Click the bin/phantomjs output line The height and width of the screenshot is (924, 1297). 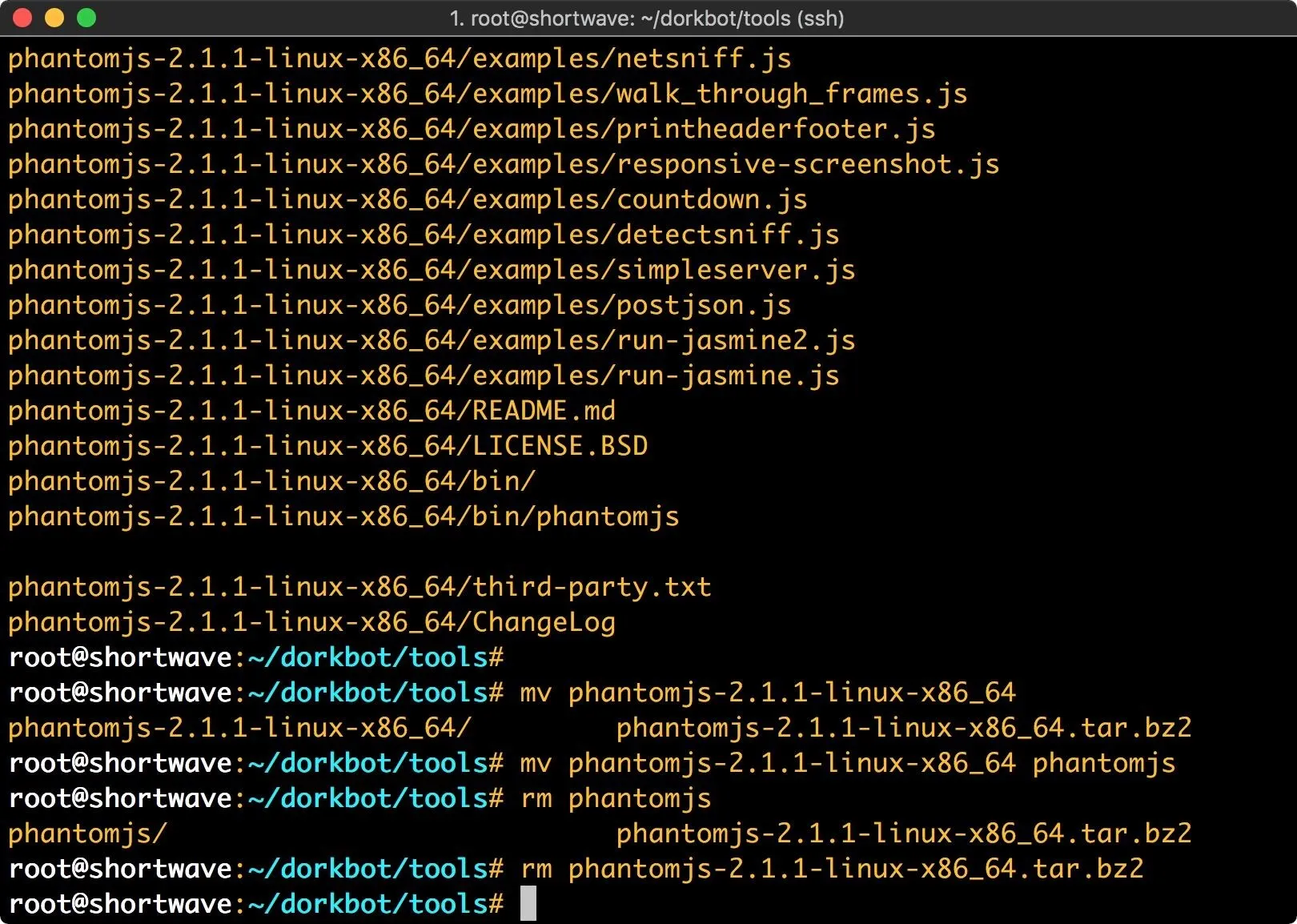pos(343,516)
